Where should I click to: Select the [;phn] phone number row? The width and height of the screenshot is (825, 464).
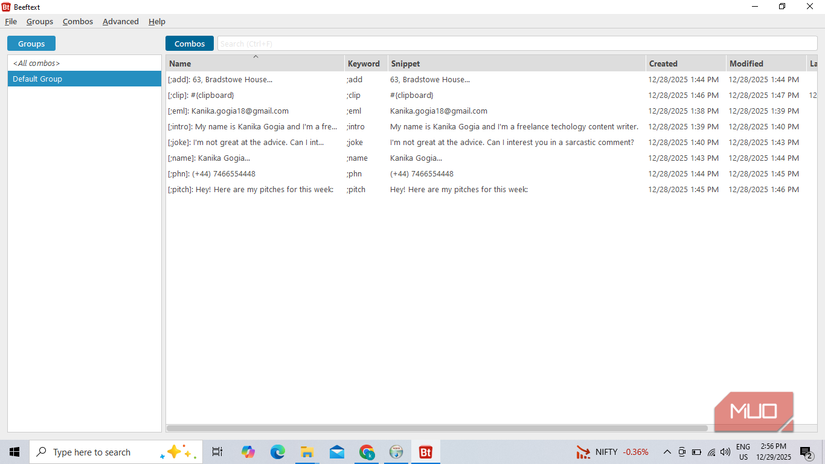491,174
